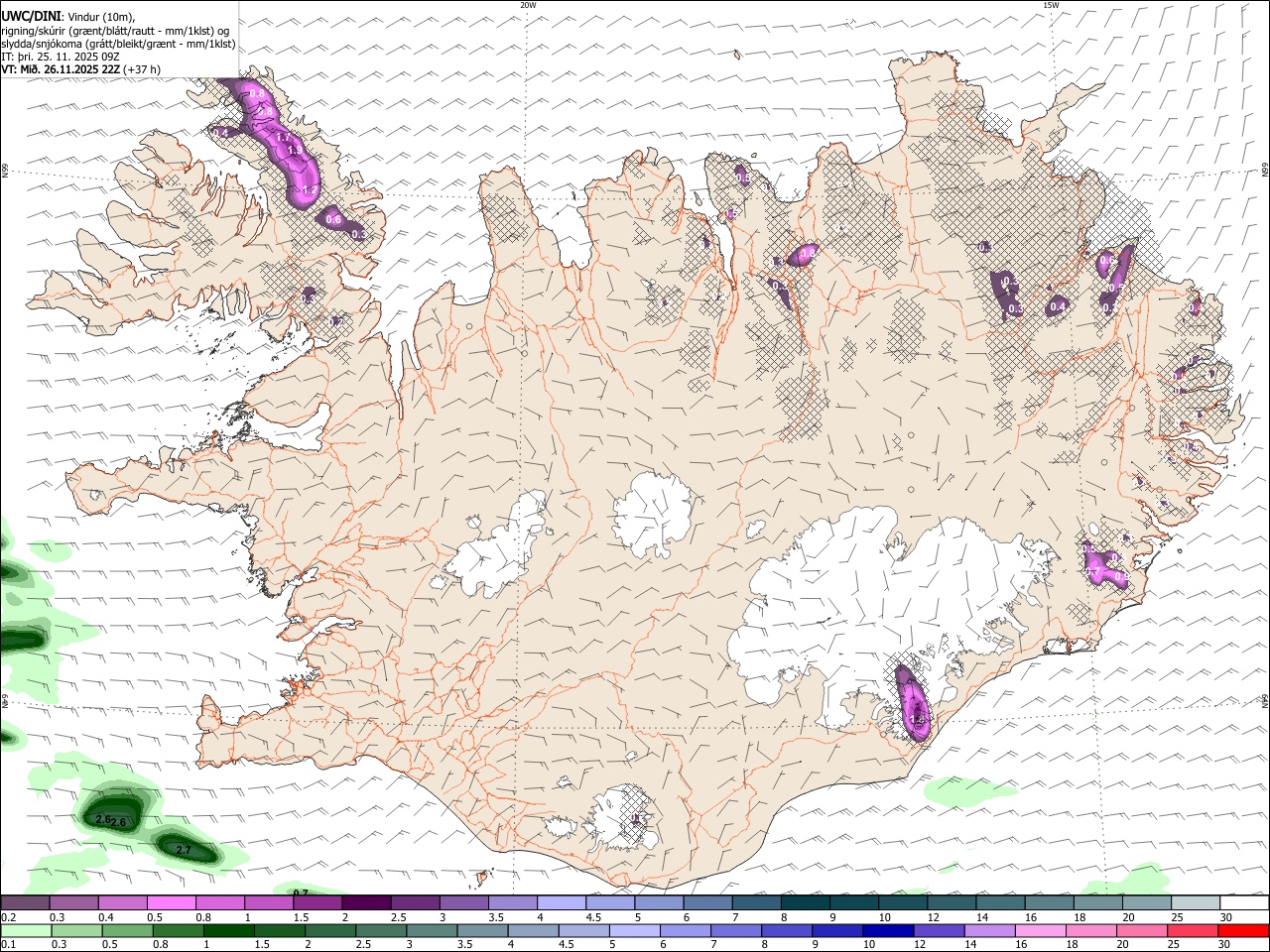Click the VT: Mið. 26.11.2025 22Z valid time

tap(61, 69)
